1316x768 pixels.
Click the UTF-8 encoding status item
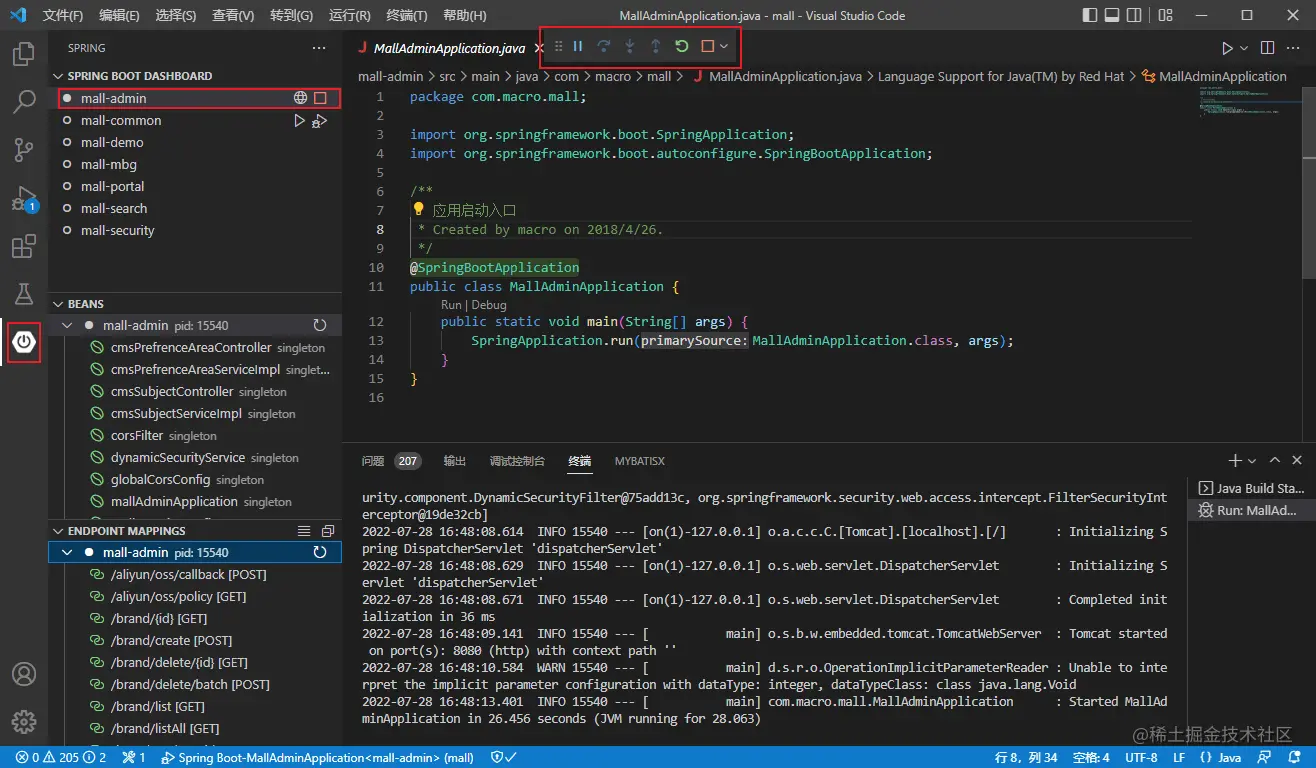pos(1141,758)
